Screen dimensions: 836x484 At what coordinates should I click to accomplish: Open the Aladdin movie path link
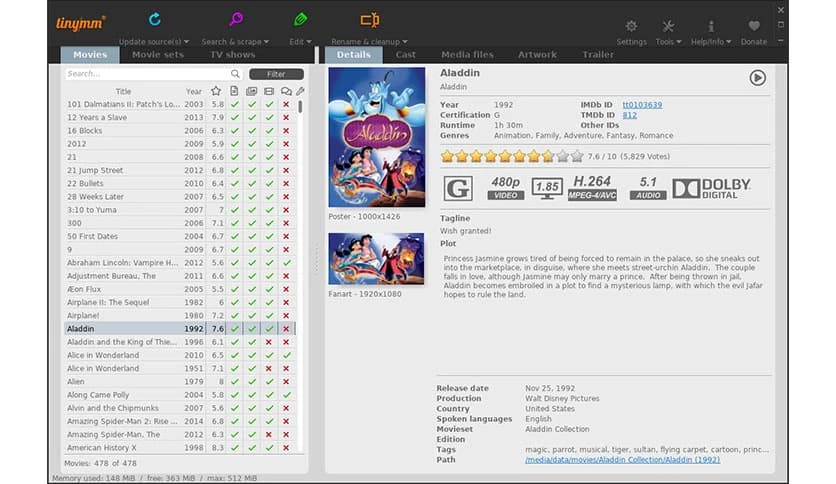coord(622,459)
